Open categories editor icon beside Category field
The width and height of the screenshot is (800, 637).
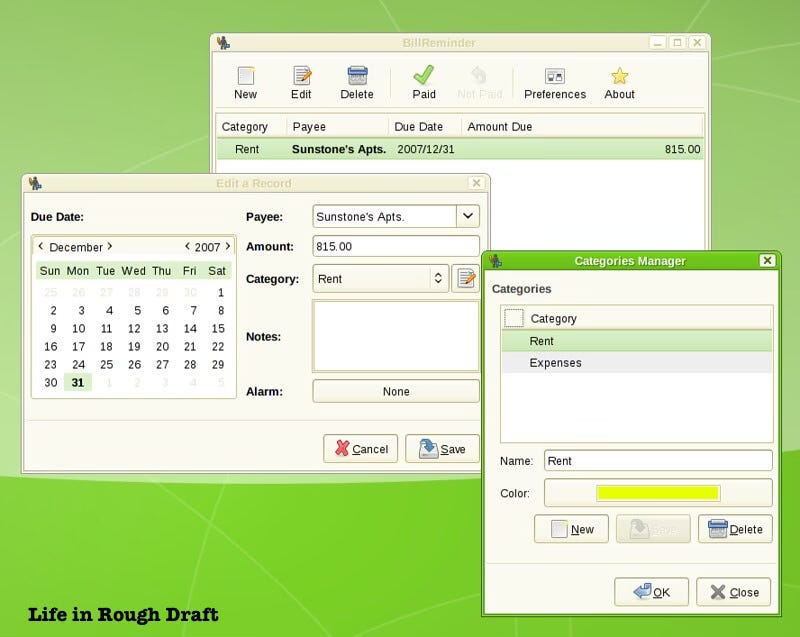pyautogui.click(x=465, y=278)
